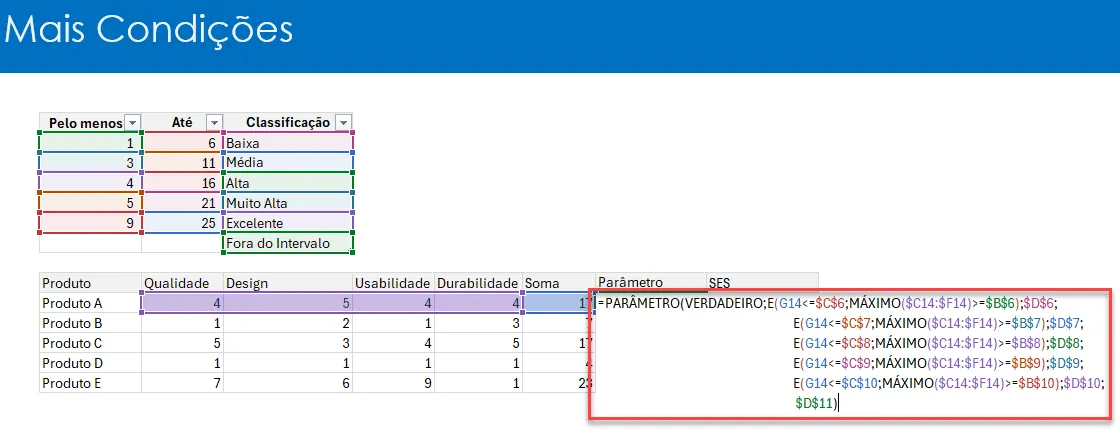The width and height of the screenshot is (1120, 433).
Task: Select Produto C's Qualidade value 5
Action: [183, 343]
